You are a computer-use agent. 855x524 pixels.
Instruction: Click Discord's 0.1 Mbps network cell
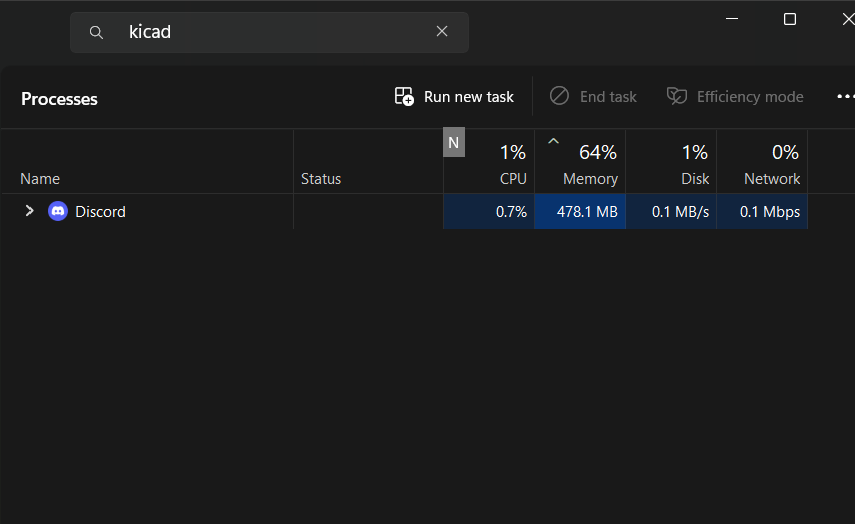[762, 212]
